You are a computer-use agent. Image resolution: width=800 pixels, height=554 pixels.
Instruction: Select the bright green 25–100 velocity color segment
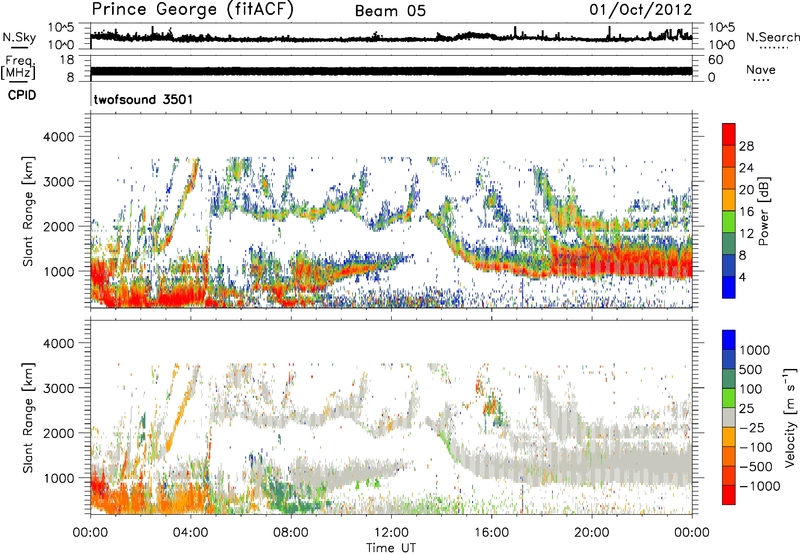(x=729, y=398)
